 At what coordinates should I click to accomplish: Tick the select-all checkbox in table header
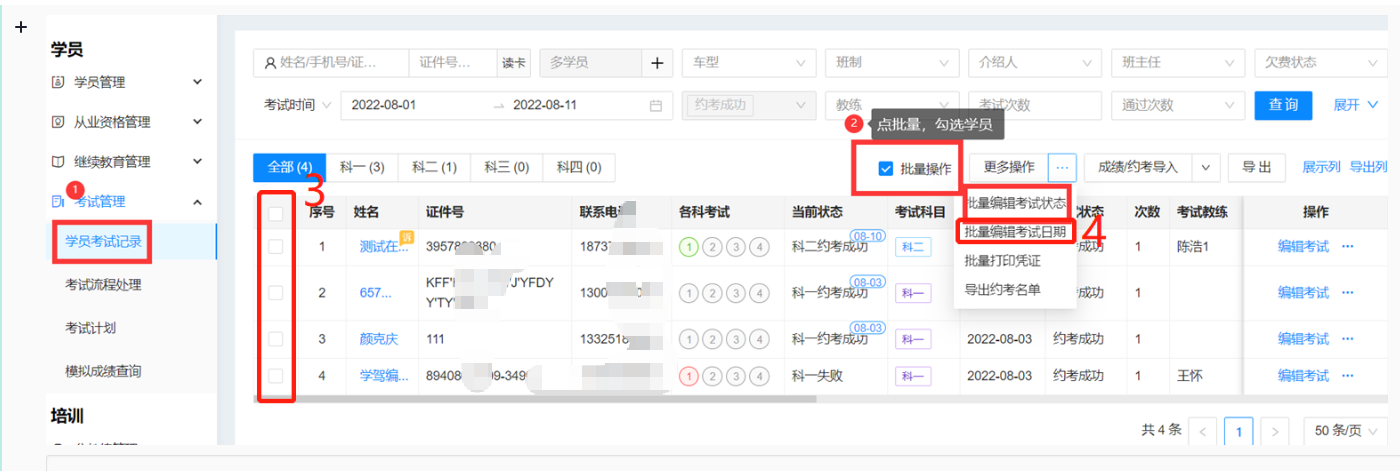click(275, 213)
